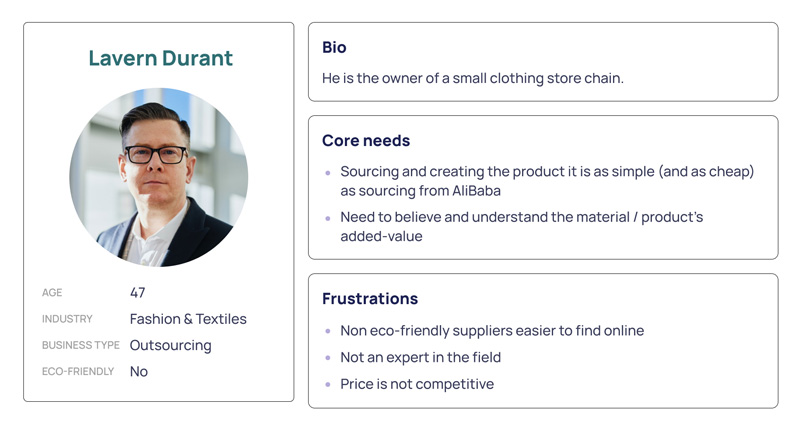Click the Not an expert bullet
The height and width of the screenshot is (430, 800).
pos(420,357)
